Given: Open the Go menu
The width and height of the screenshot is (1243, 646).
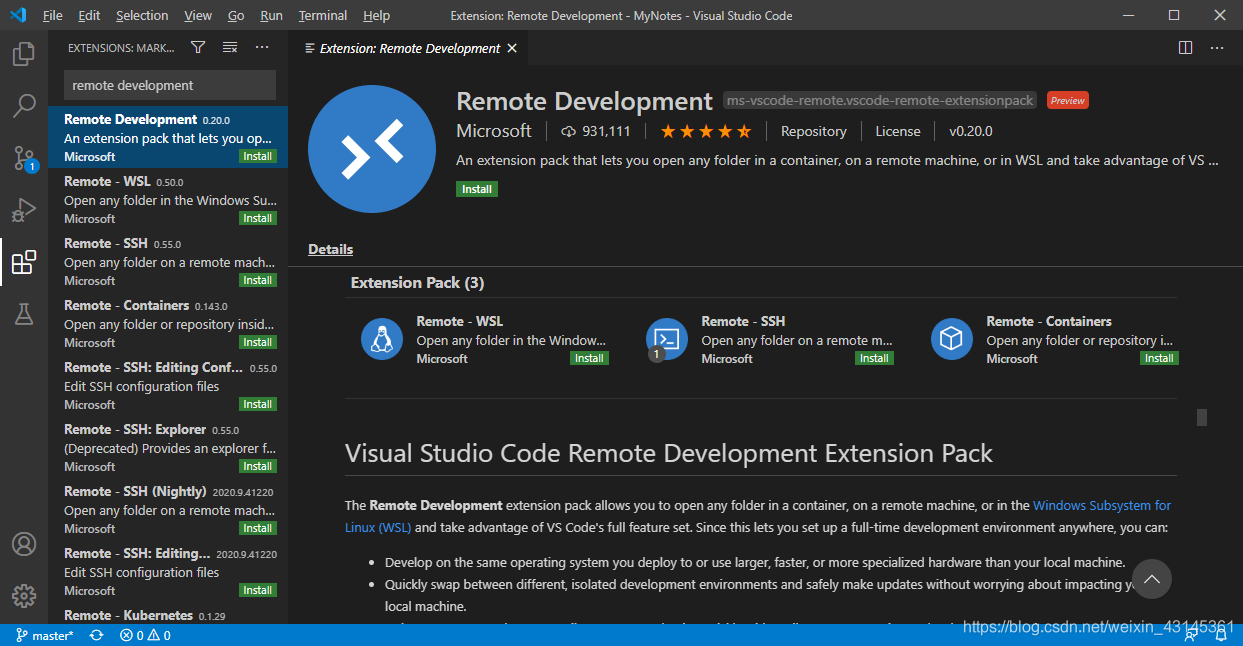Looking at the screenshot, I should (x=236, y=15).
